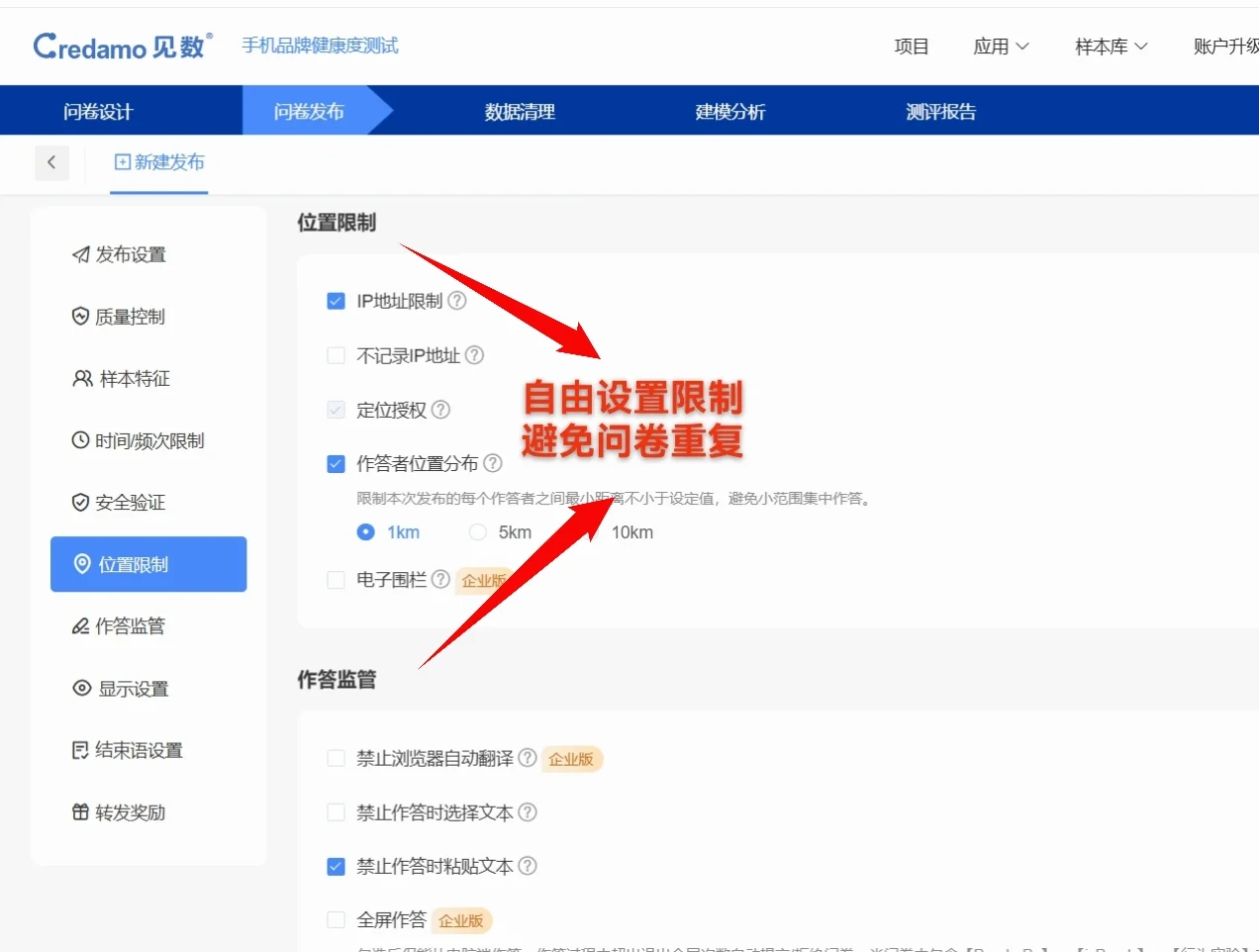The width and height of the screenshot is (1259, 952).
Task: Click the back chevron above the sidebar
Action: click(x=51, y=162)
